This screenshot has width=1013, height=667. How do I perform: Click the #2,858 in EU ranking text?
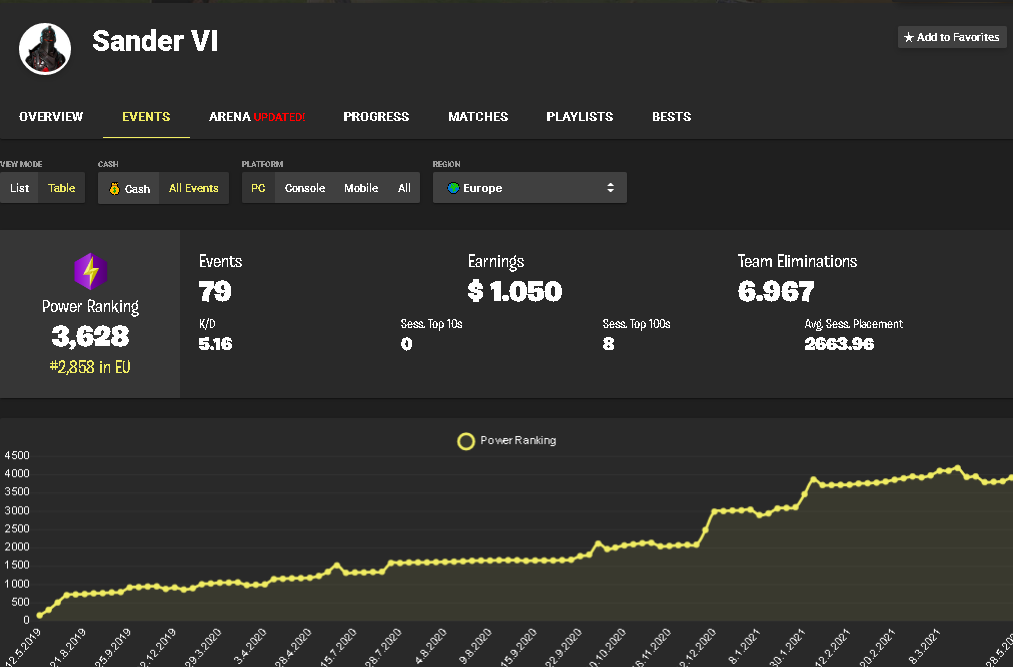[x=90, y=367]
